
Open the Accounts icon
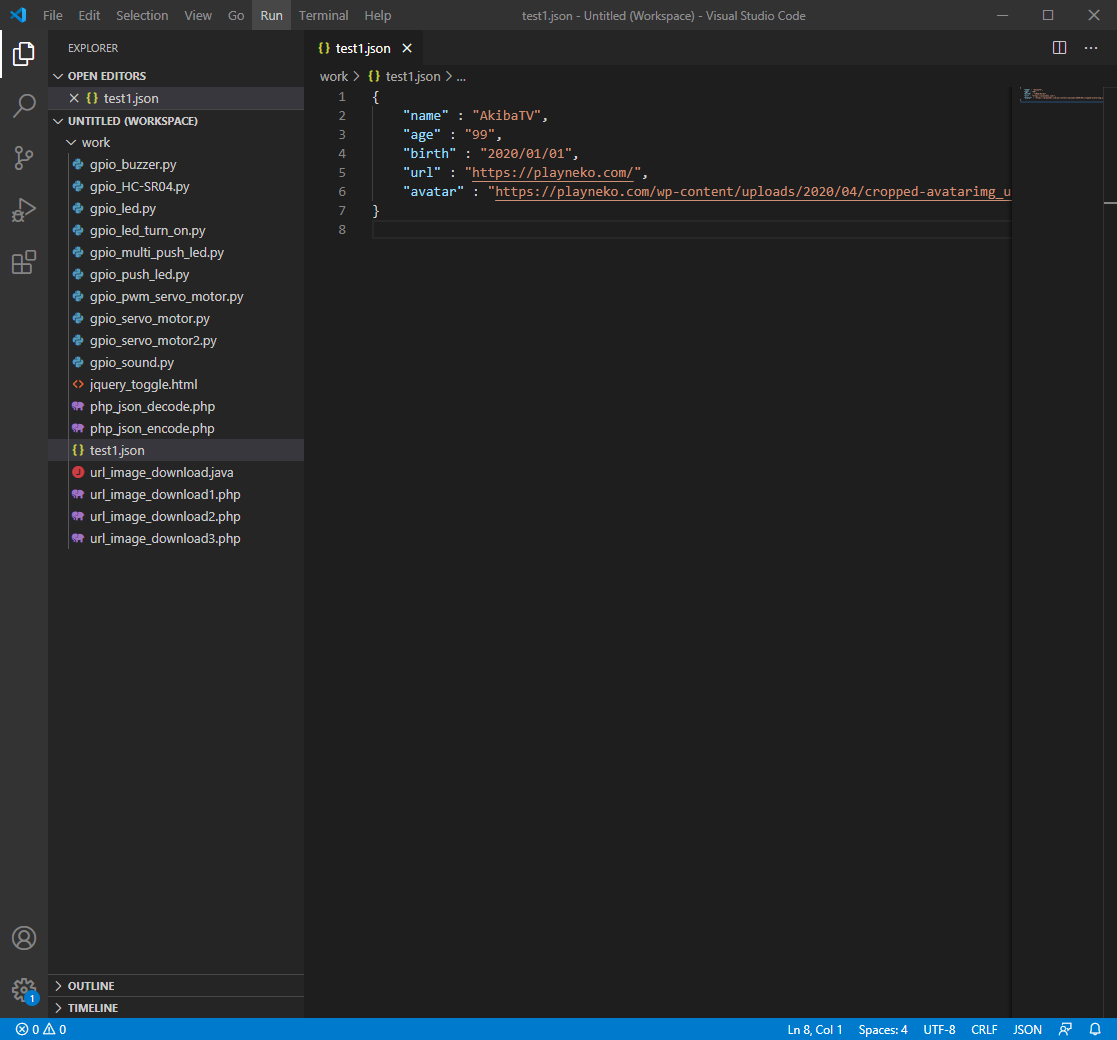(x=24, y=938)
